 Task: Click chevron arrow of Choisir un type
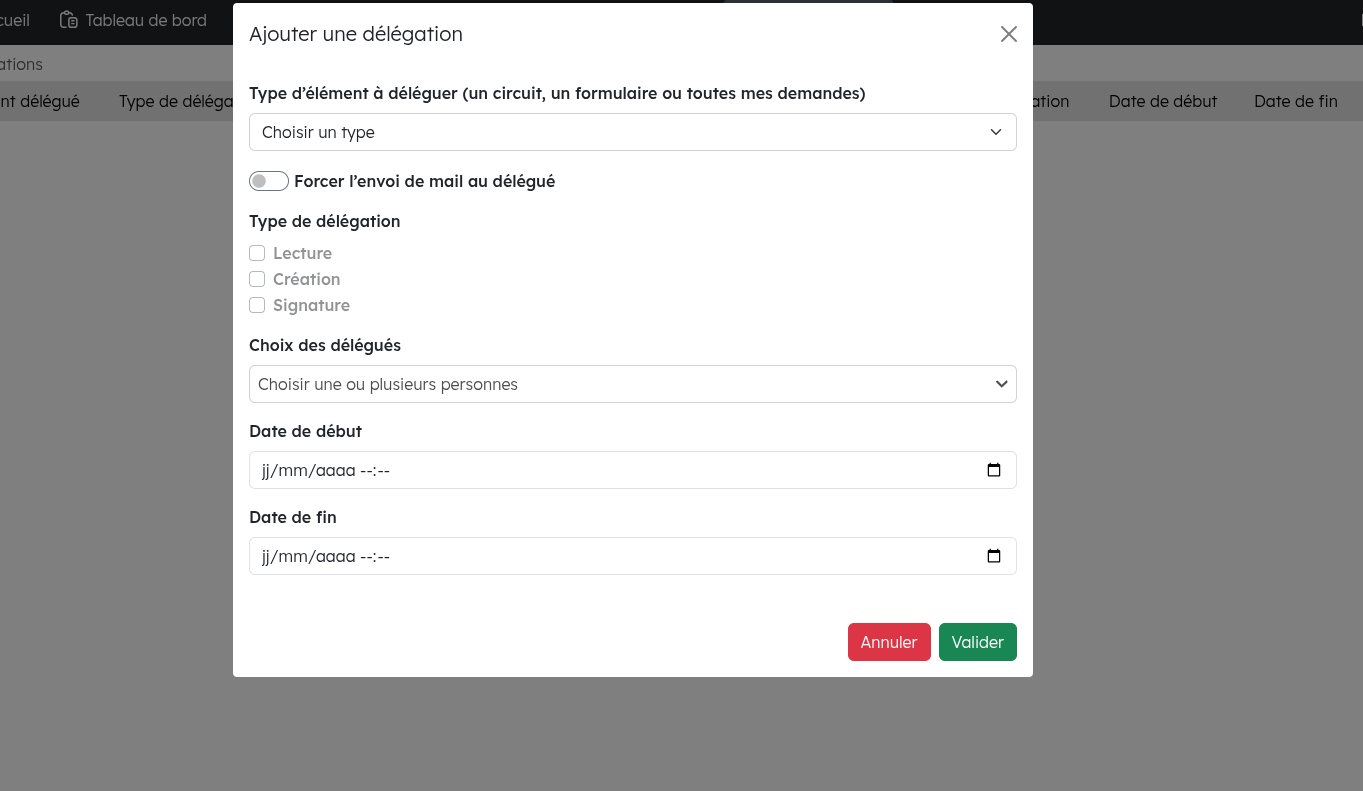click(x=995, y=132)
